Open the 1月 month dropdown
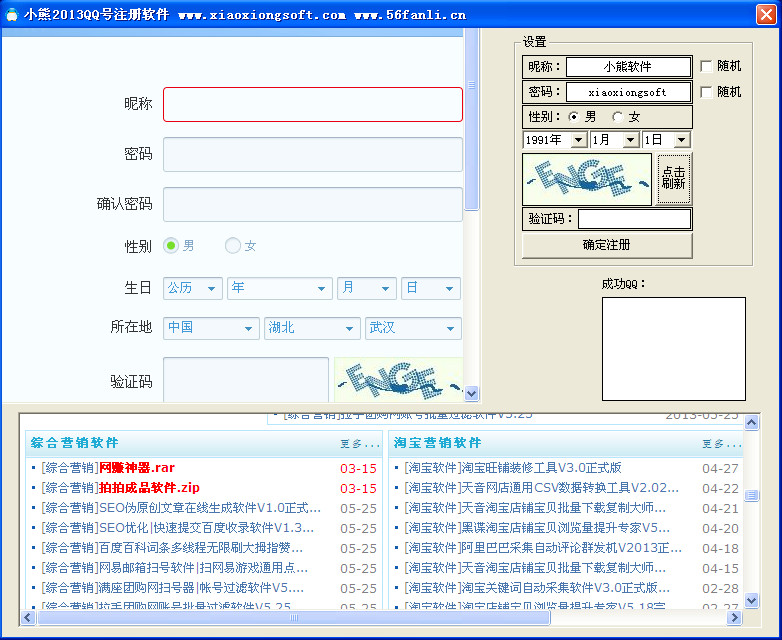 (630, 140)
